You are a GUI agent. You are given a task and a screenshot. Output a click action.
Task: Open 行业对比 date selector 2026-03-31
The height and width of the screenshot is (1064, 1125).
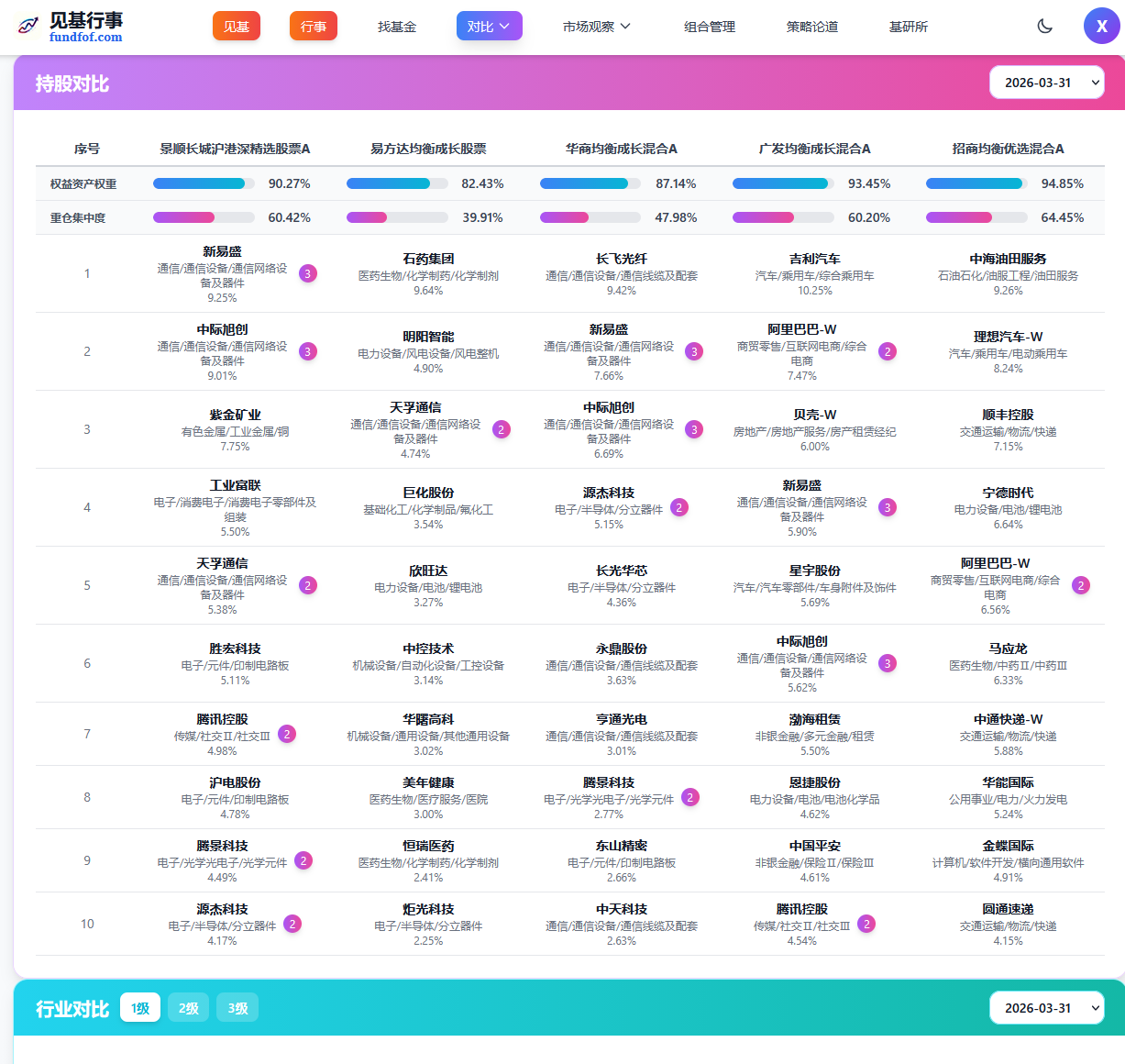1047,1008
